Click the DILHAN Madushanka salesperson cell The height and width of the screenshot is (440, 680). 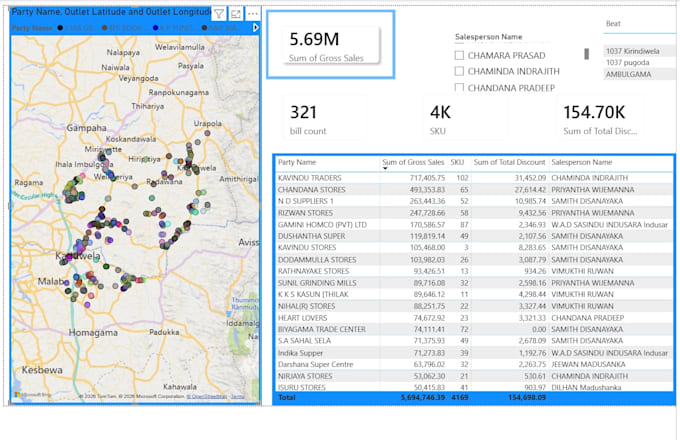(586, 387)
